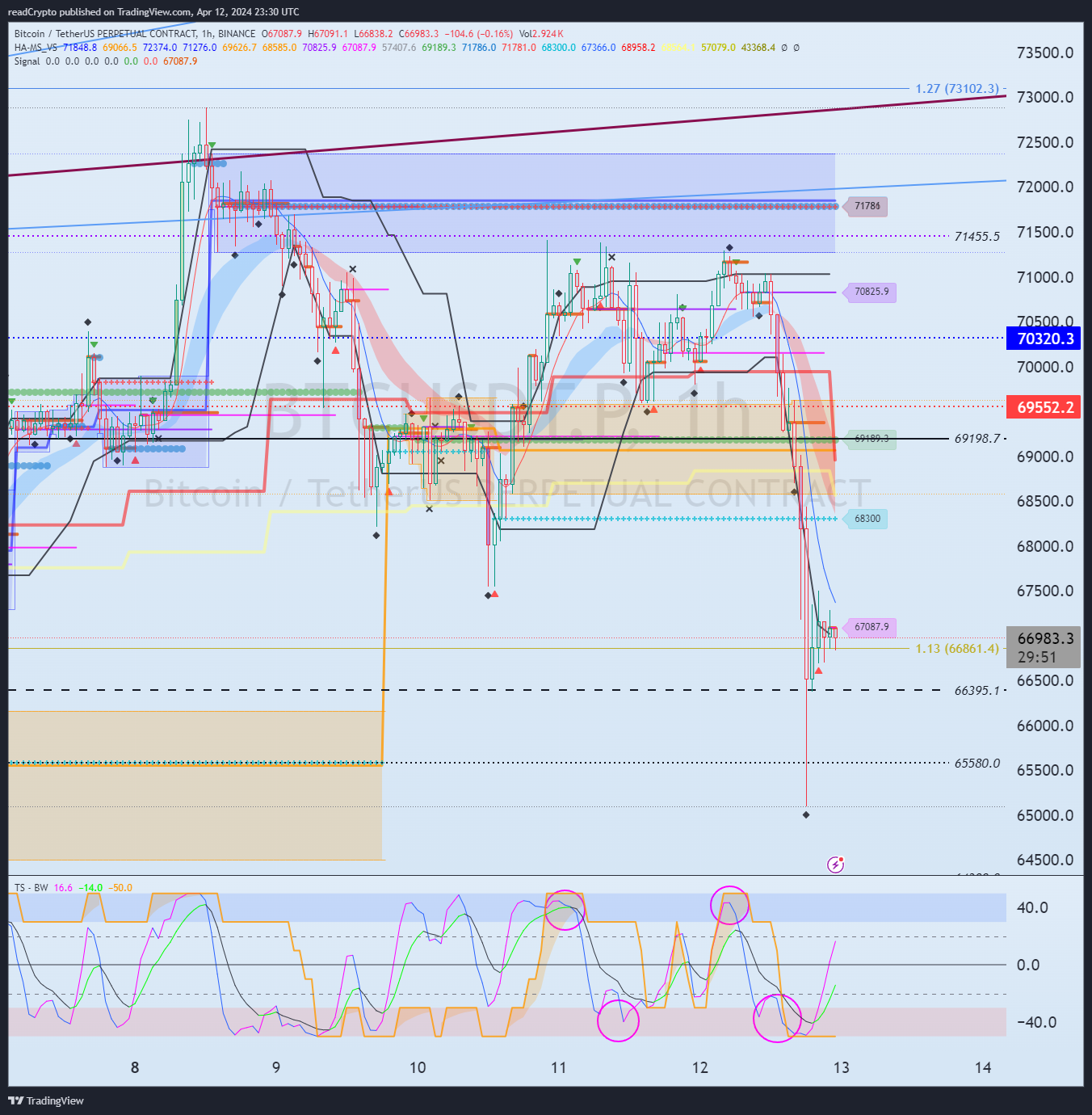The height and width of the screenshot is (1115, 1092).
Task: Click date 13 on time axis
Action: (842, 1067)
